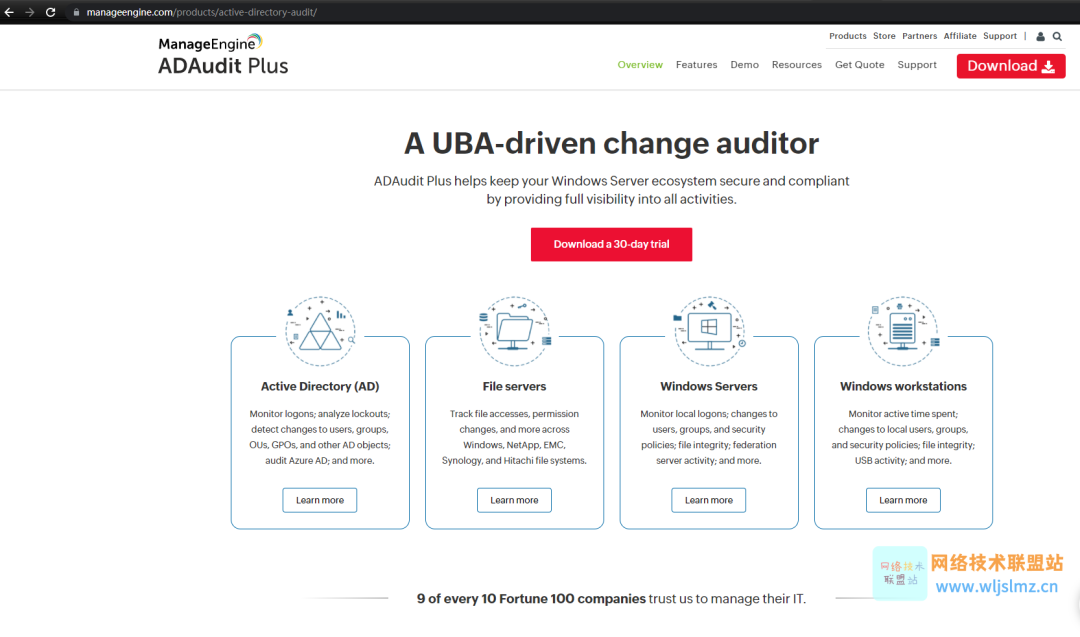
Task: Click the Windows Servers monitor illustration
Action: tap(709, 331)
